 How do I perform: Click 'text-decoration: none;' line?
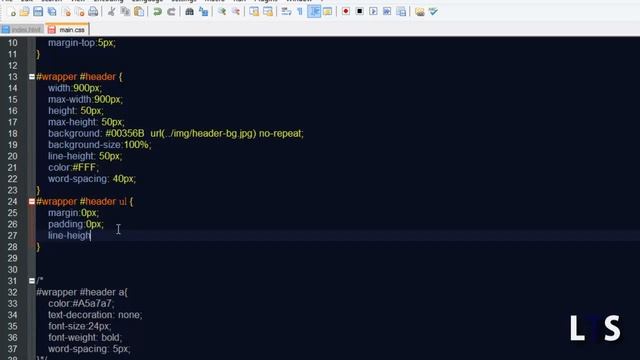click(x=95, y=315)
